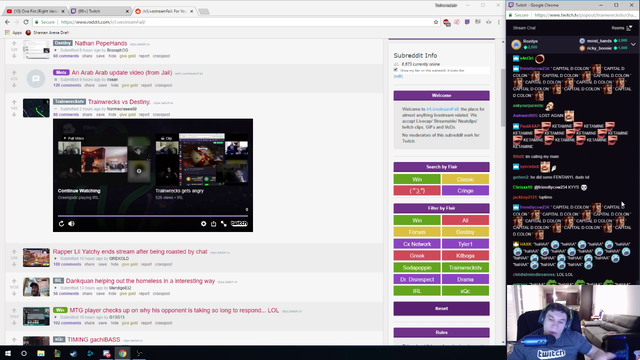640x360 pixels.
Task: Filter by Dr. Disrespect flair
Action: 417,279
